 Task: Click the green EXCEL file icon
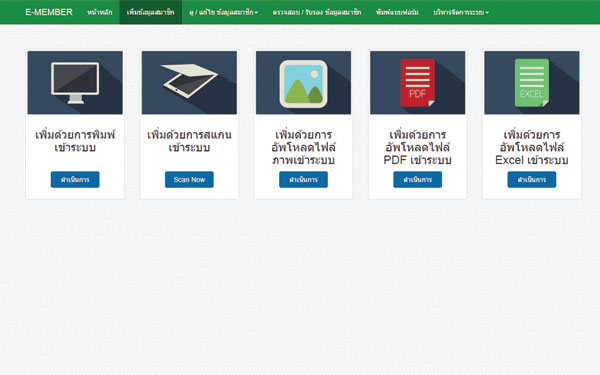tap(532, 83)
